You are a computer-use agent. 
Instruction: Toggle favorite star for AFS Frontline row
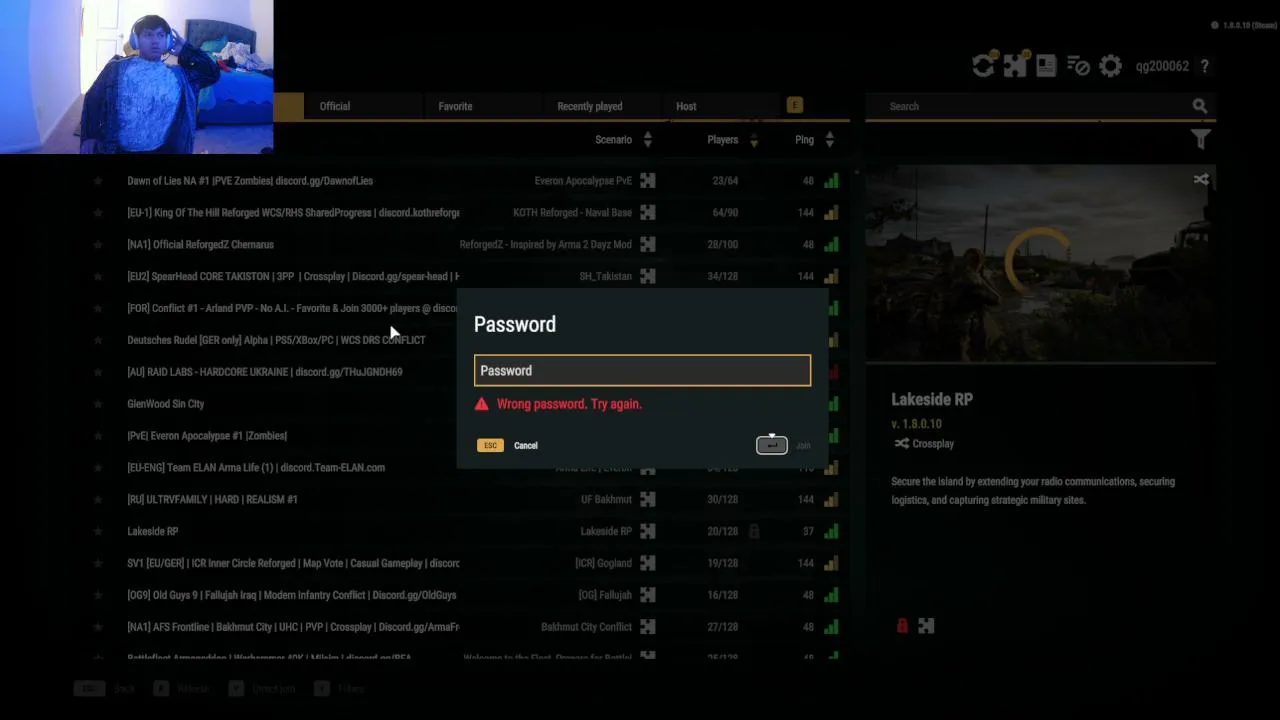[98, 627]
